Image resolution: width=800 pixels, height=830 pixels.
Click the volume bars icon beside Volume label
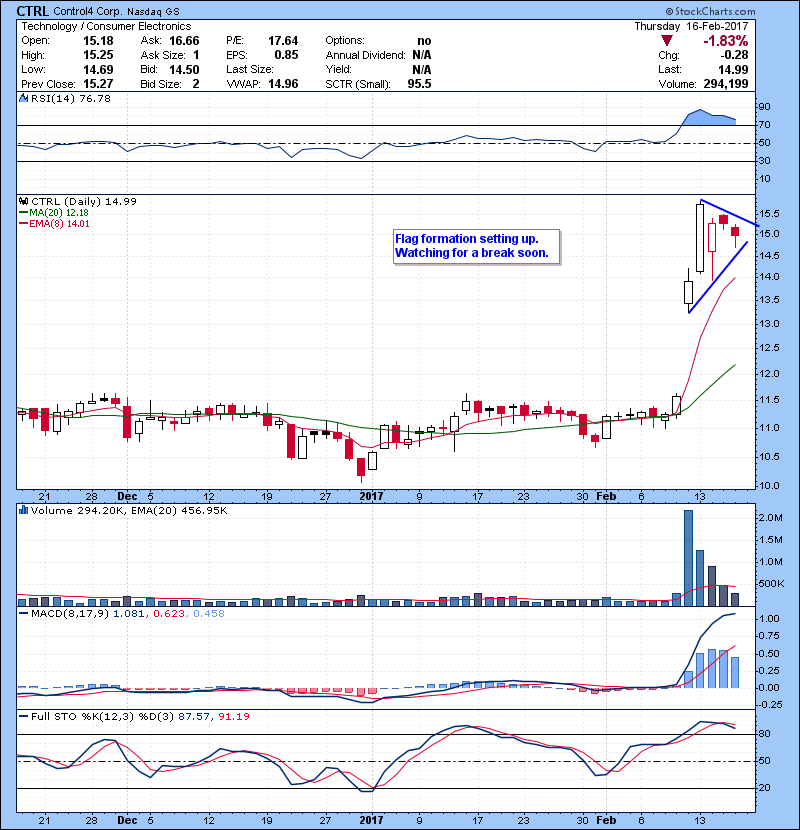coord(23,510)
